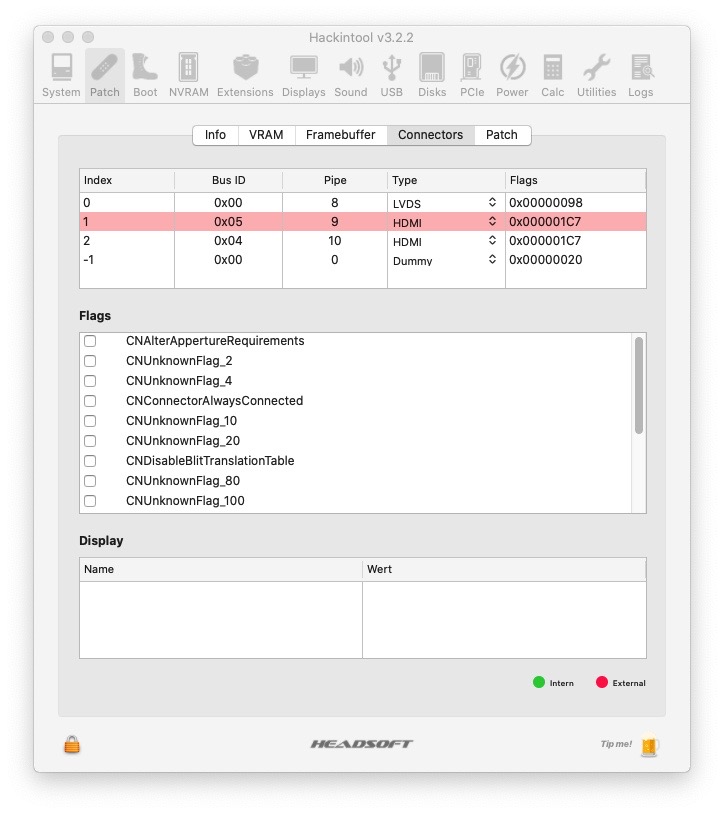Image resolution: width=724 pixels, height=814 pixels.
Task: Open the Sound speaker icon
Action: pos(351,67)
